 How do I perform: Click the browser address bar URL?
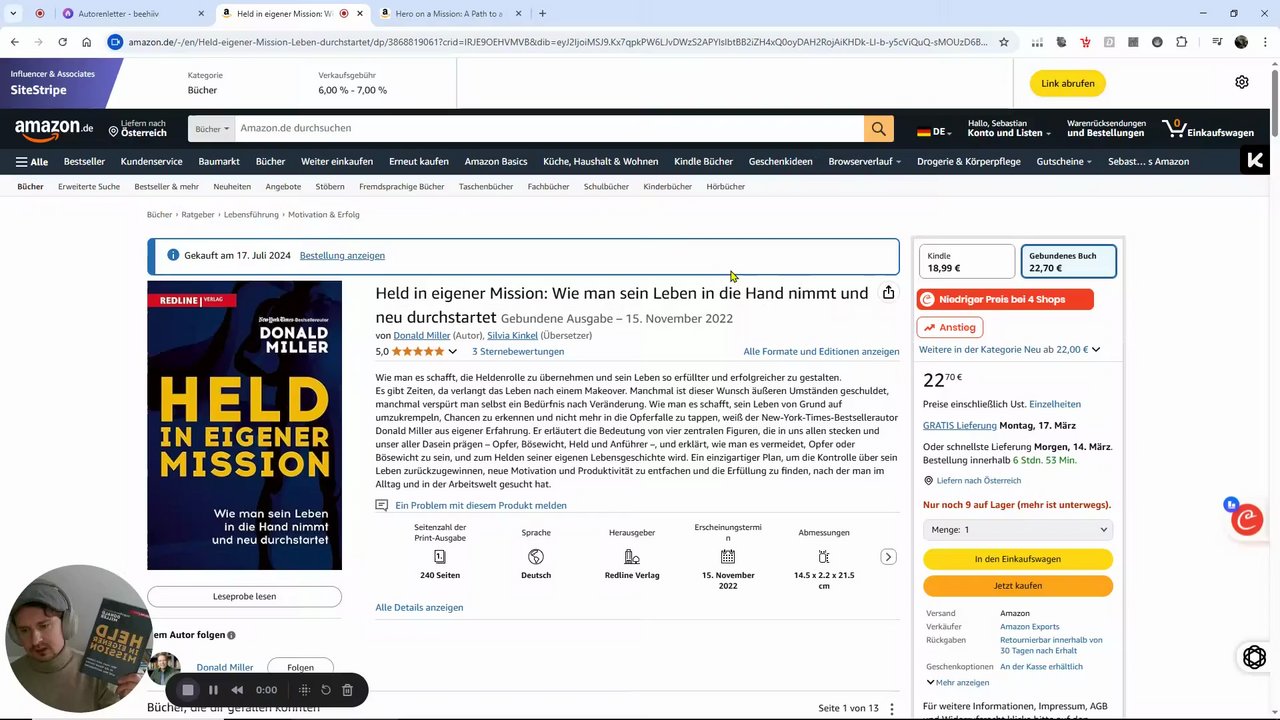558,42
